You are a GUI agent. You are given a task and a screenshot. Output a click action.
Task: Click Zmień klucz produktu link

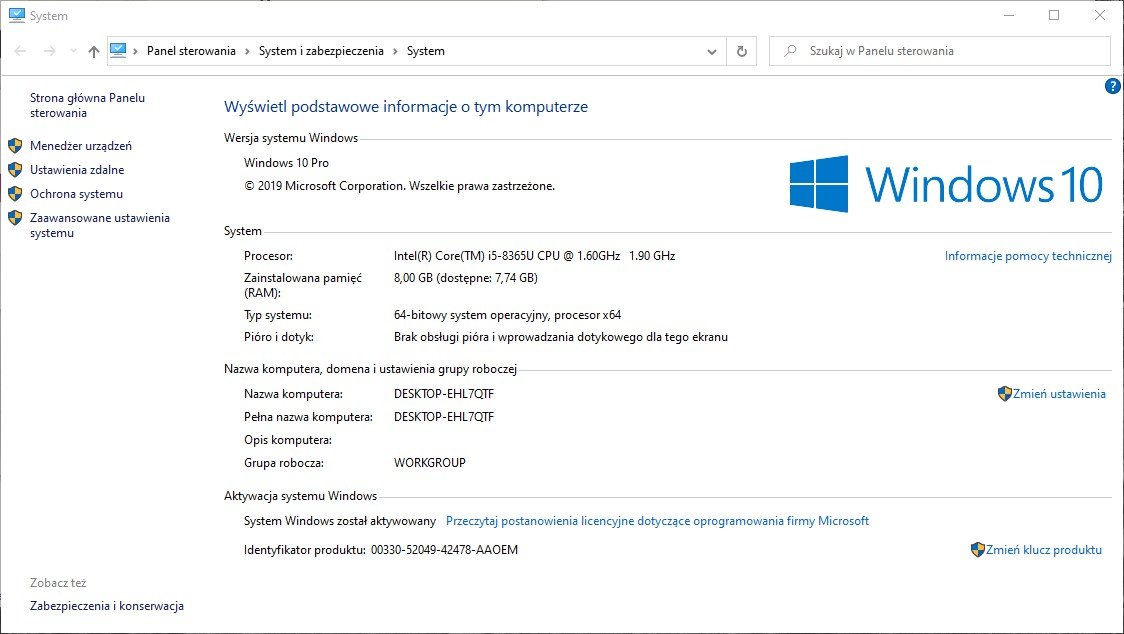(1044, 550)
